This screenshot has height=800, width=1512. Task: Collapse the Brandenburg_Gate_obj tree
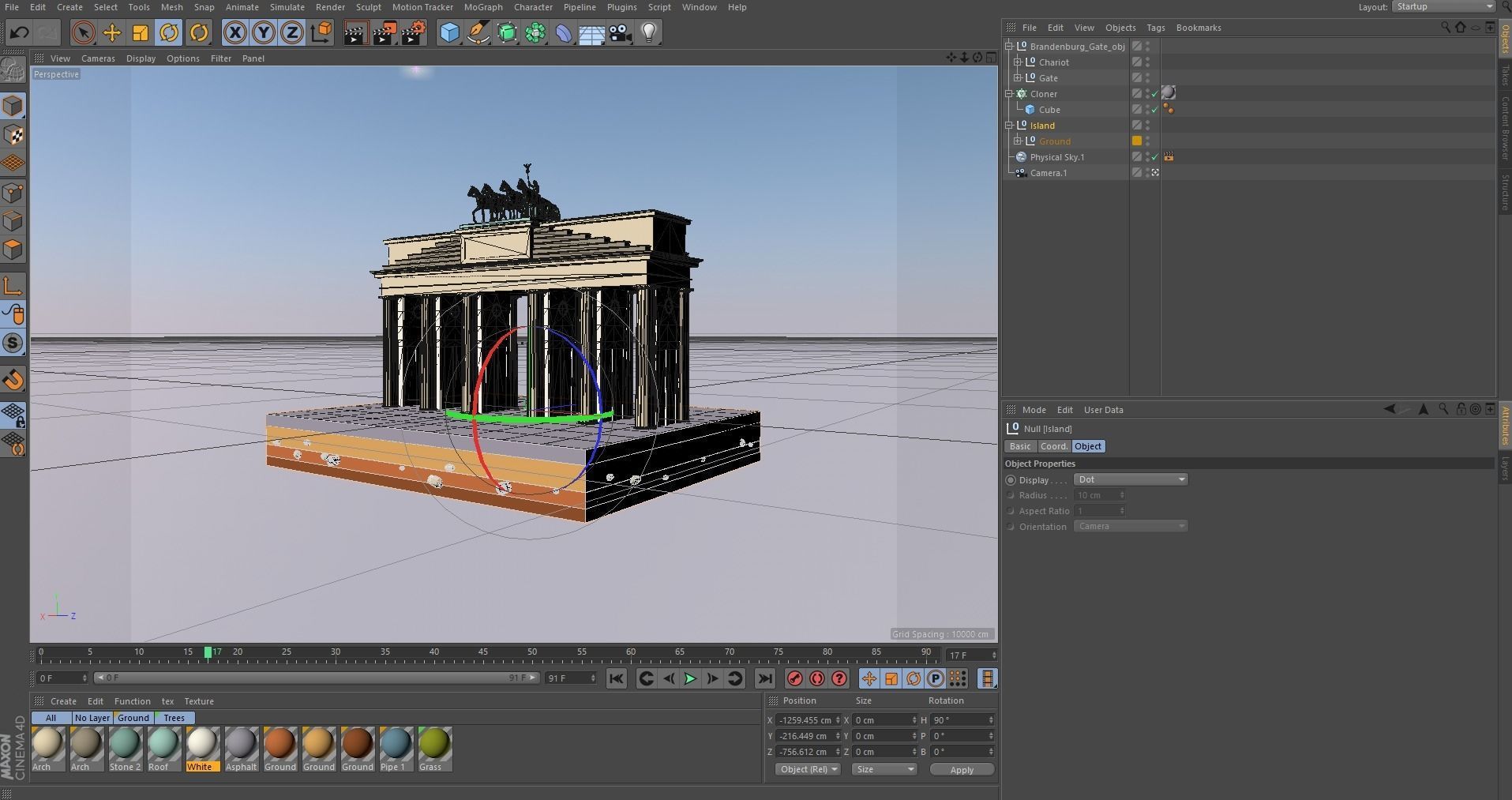click(1009, 47)
